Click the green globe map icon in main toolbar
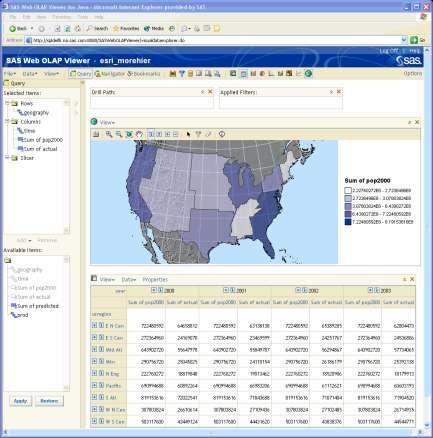 click(x=308, y=73)
